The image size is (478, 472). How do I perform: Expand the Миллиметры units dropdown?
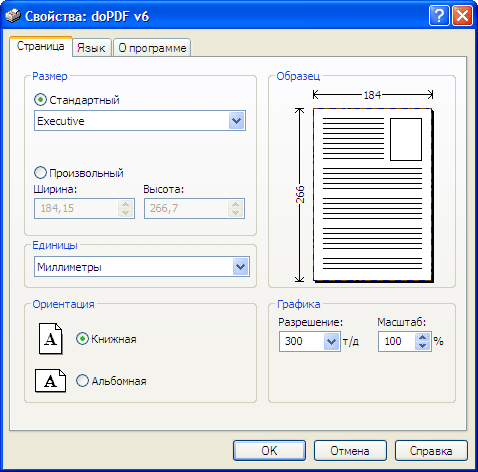(241, 267)
